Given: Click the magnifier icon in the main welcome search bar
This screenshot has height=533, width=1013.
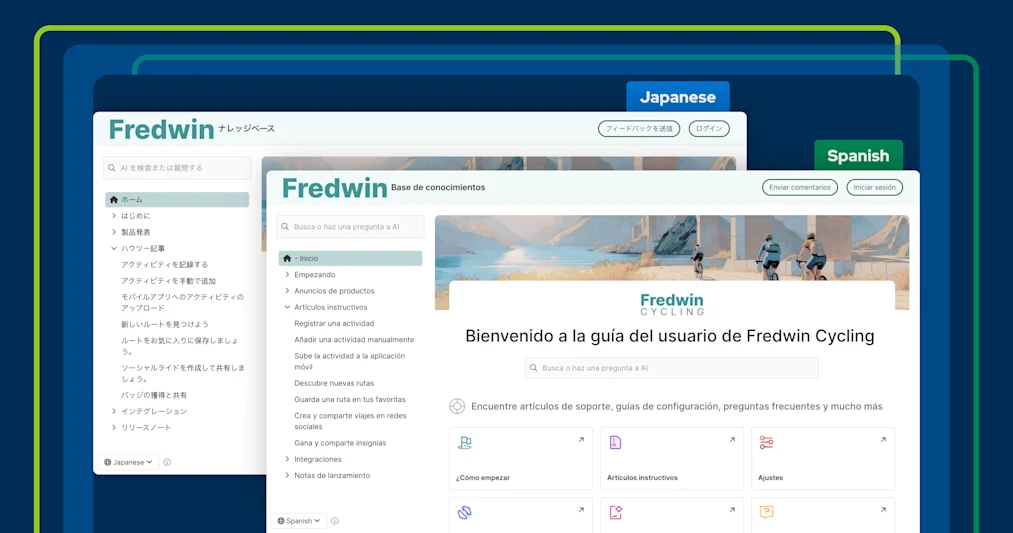Looking at the screenshot, I should pyautogui.click(x=534, y=368).
